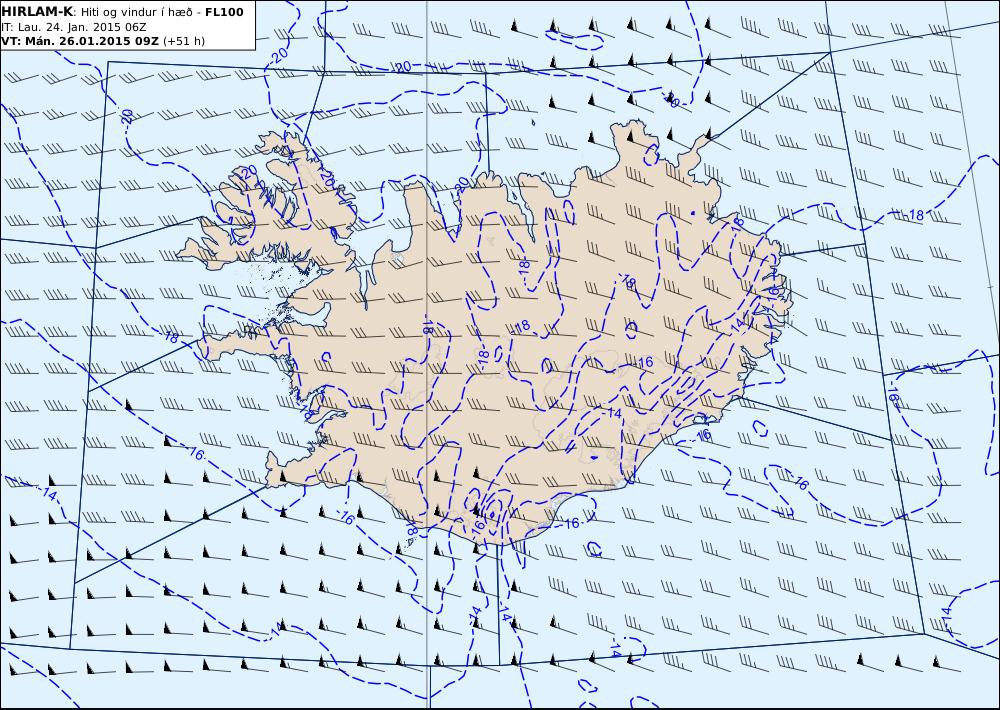Click the 'VT: Mán. 26.01.2015 09Z' valid time
1000x710 pixels.
[x=81, y=41]
